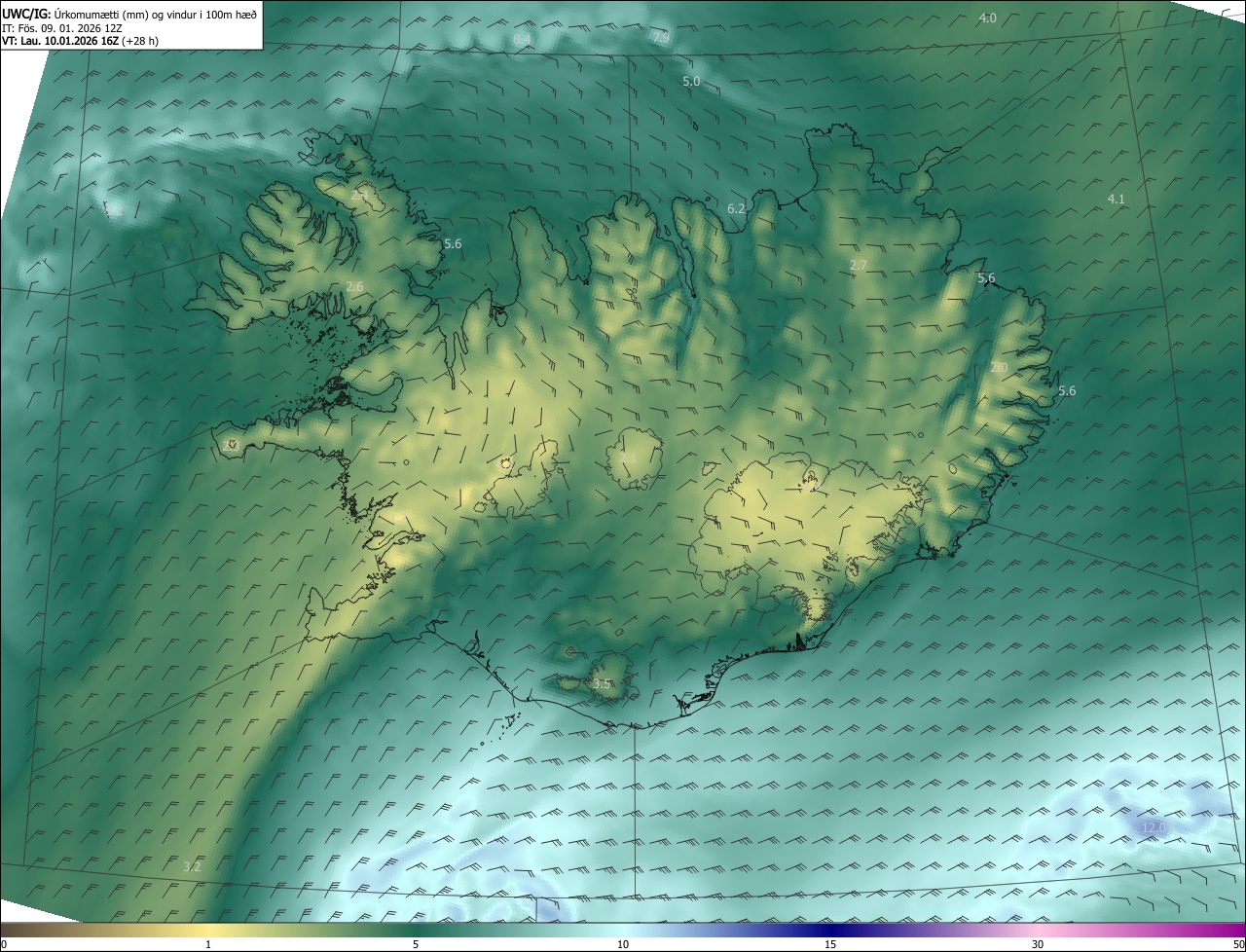
Task: Click the 5 tick on the color scale
Action: tap(416, 945)
